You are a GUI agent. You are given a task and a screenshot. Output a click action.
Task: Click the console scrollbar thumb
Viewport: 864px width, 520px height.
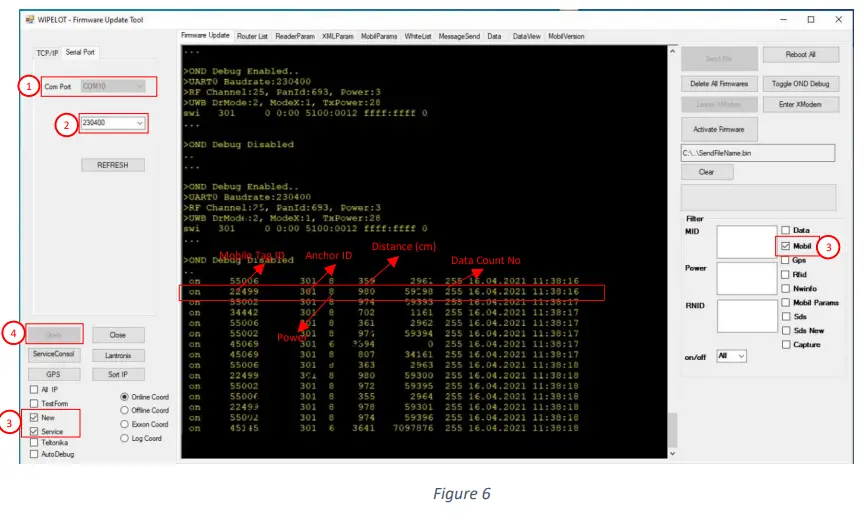coord(672,431)
